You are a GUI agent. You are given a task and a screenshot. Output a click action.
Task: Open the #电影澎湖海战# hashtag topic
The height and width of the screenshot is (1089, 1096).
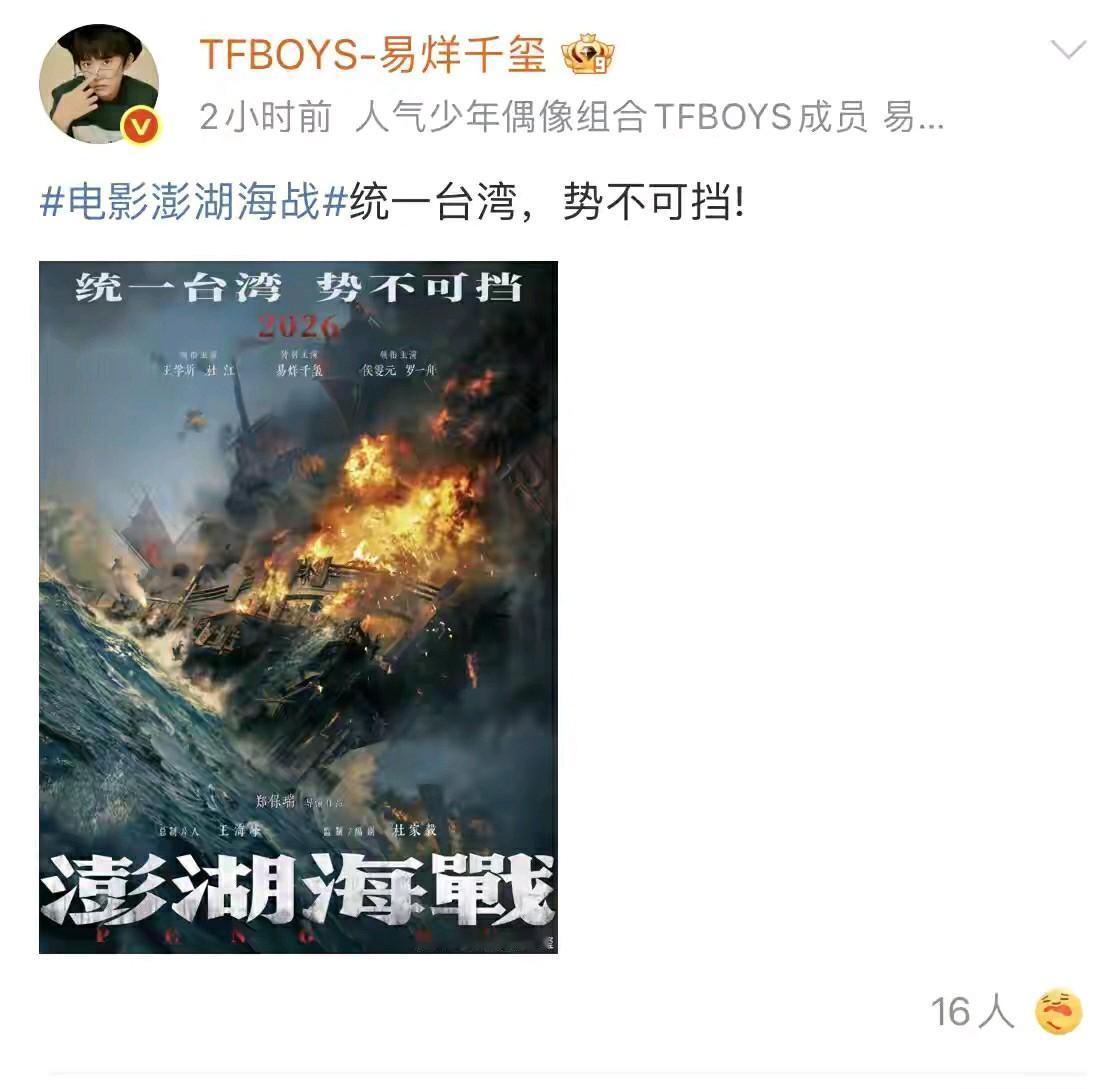pyautogui.click(x=194, y=202)
